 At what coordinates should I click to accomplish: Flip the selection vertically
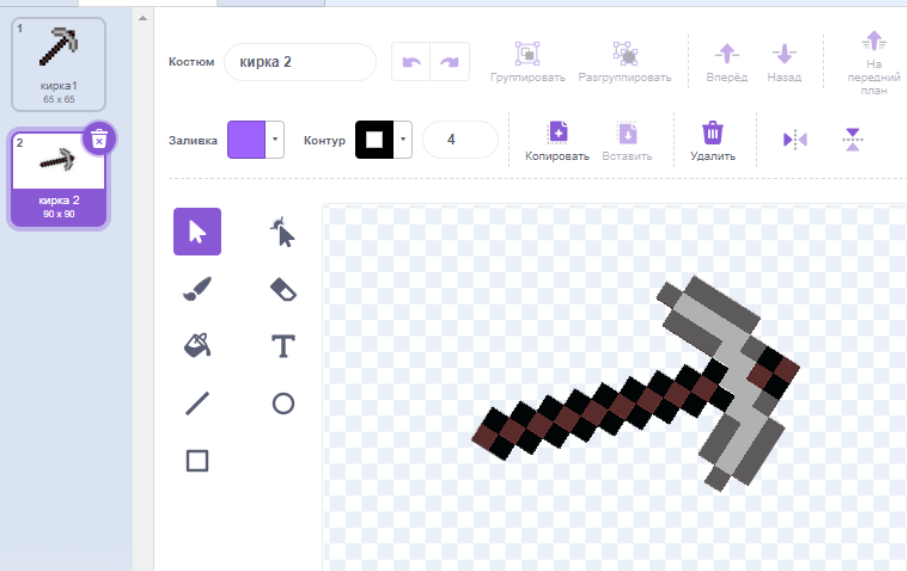[852, 139]
